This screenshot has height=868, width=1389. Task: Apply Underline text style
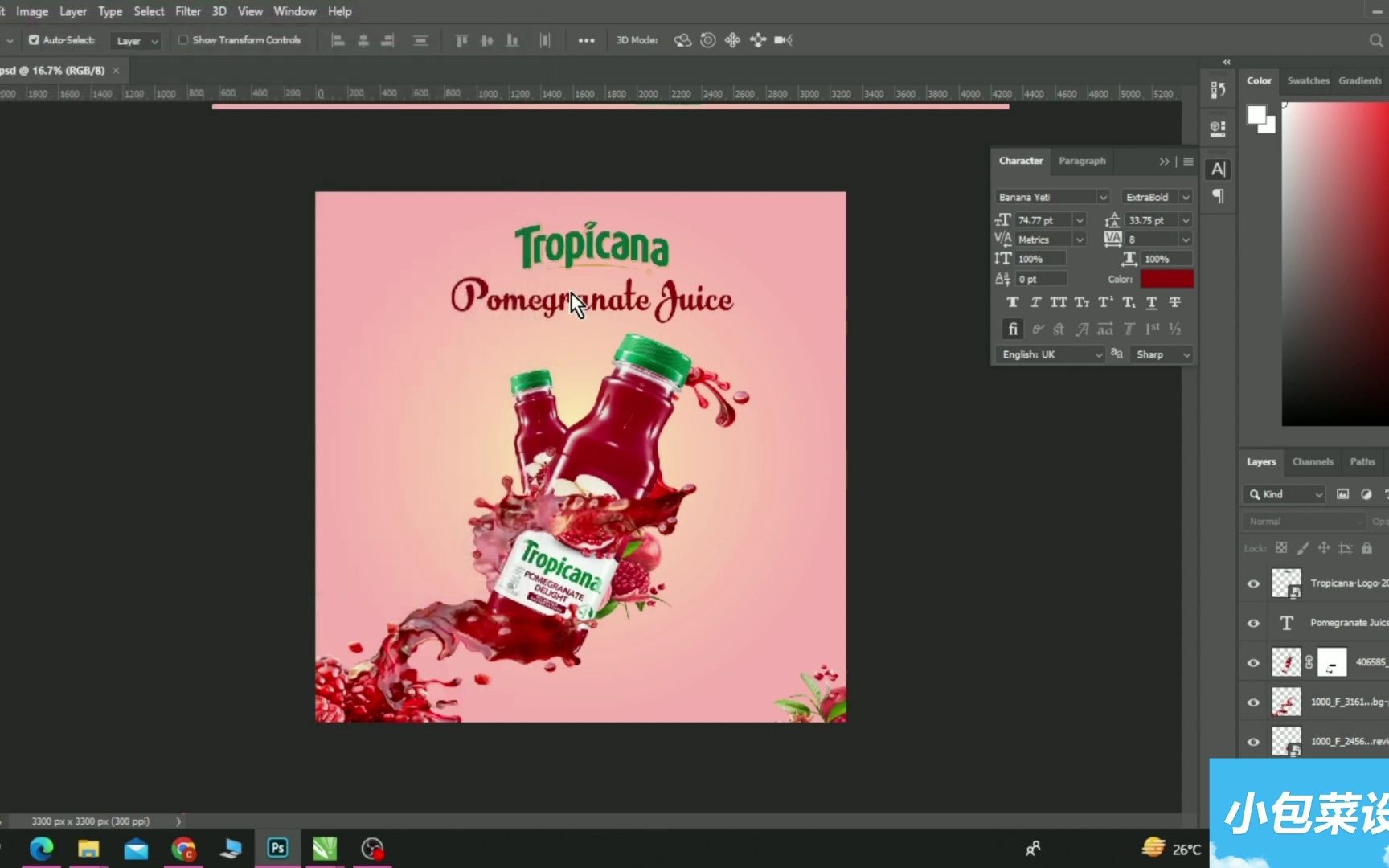[x=1152, y=302]
